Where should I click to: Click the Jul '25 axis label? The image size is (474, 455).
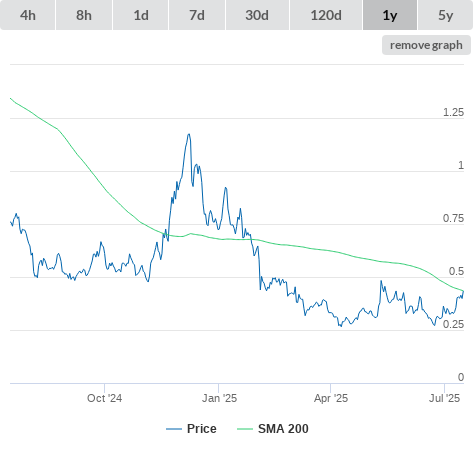click(444, 398)
